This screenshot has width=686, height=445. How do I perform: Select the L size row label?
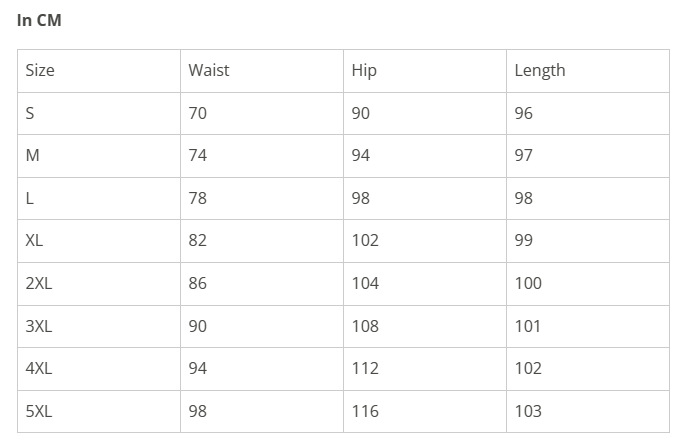tap(30, 198)
